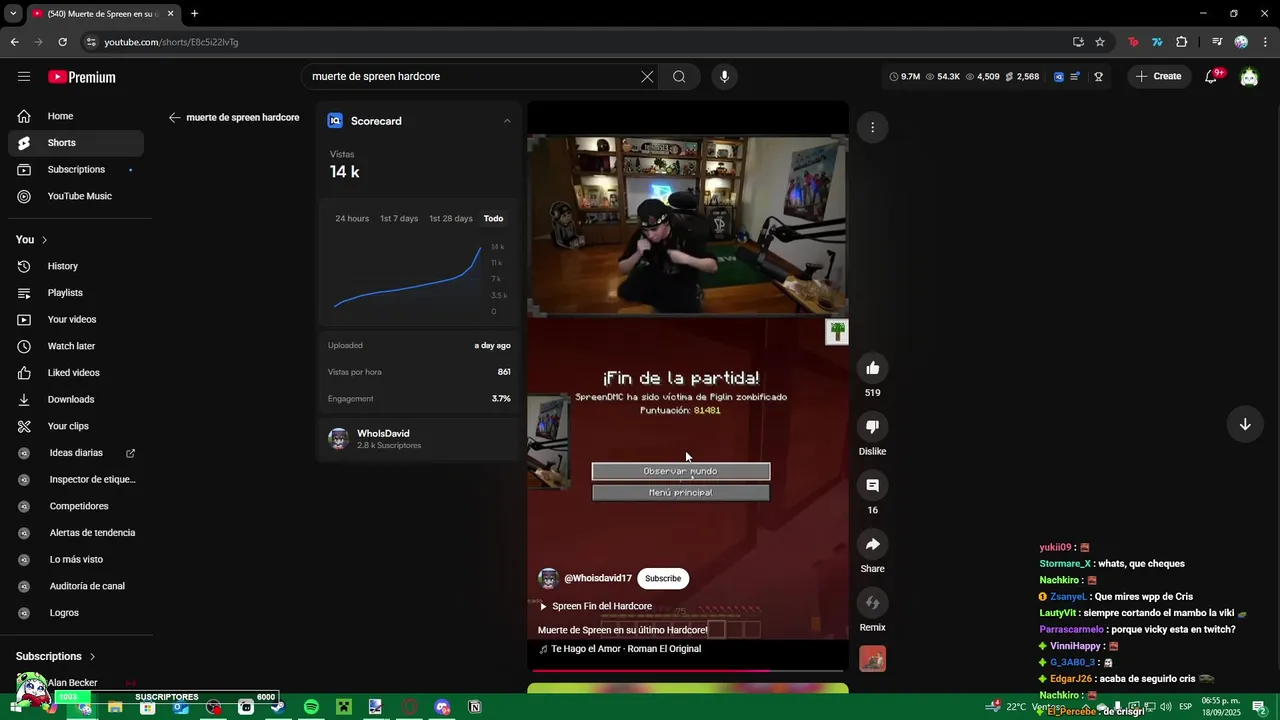Image resolution: width=1280 pixels, height=720 pixels.
Task: Go back with arrow beside search title
Action: tap(175, 117)
